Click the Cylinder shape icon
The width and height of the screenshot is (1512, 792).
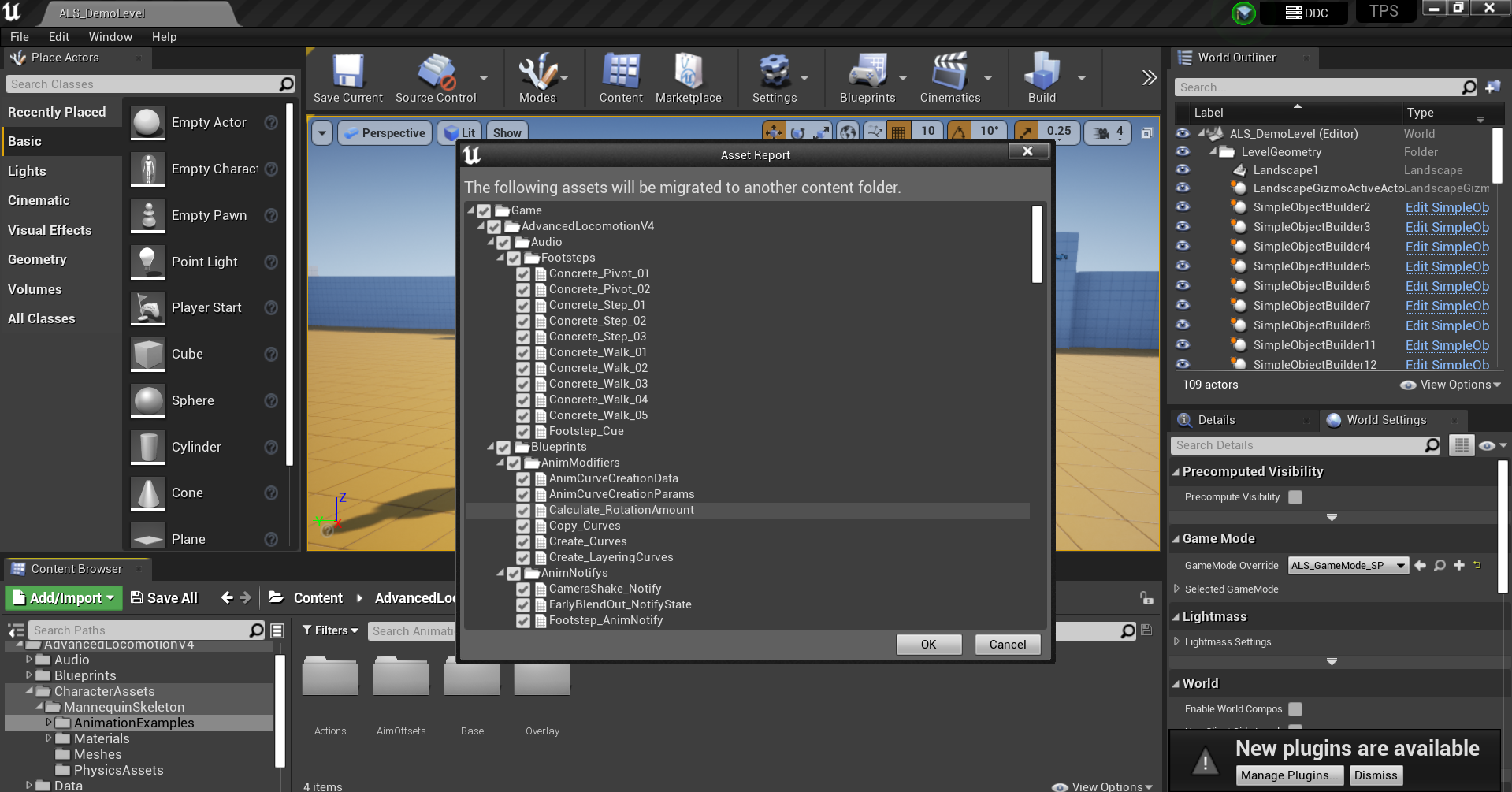(x=148, y=447)
